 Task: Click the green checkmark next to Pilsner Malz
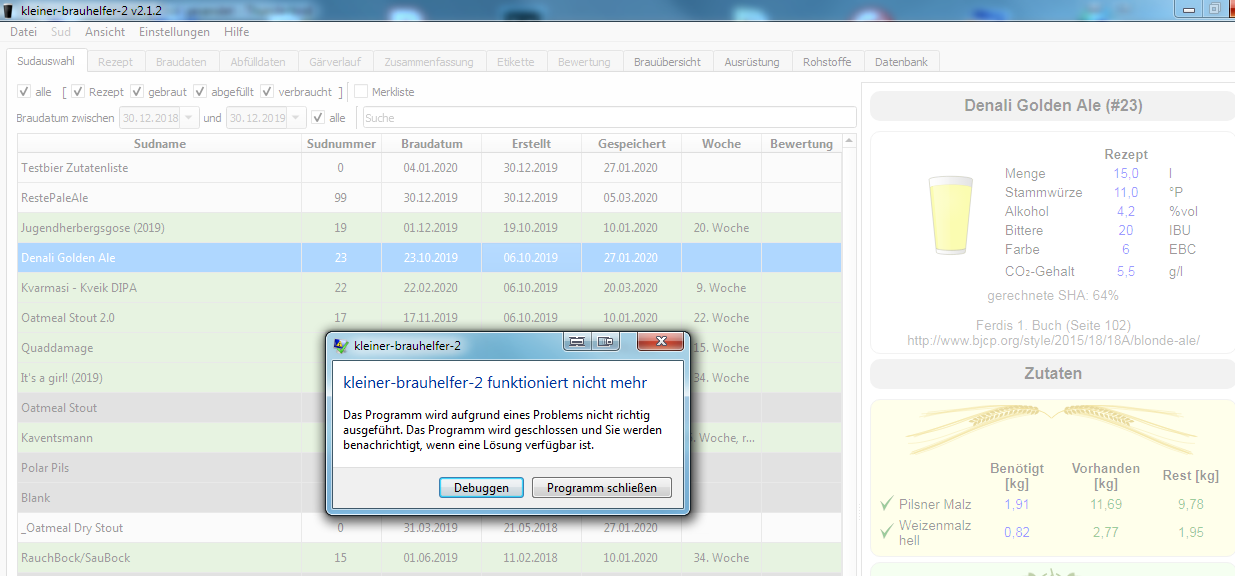coord(885,504)
